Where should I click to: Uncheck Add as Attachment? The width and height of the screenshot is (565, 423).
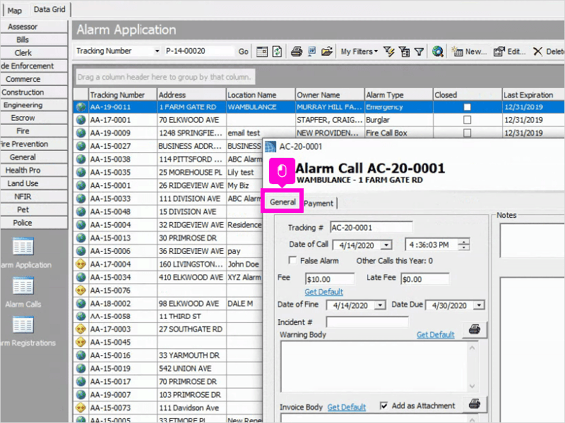coord(384,406)
